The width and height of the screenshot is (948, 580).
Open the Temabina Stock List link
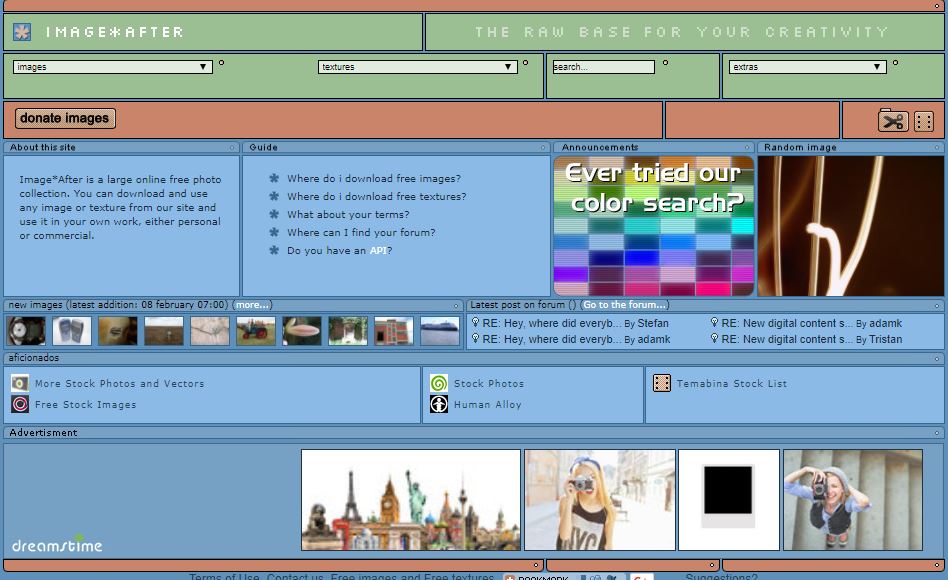pos(732,383)
